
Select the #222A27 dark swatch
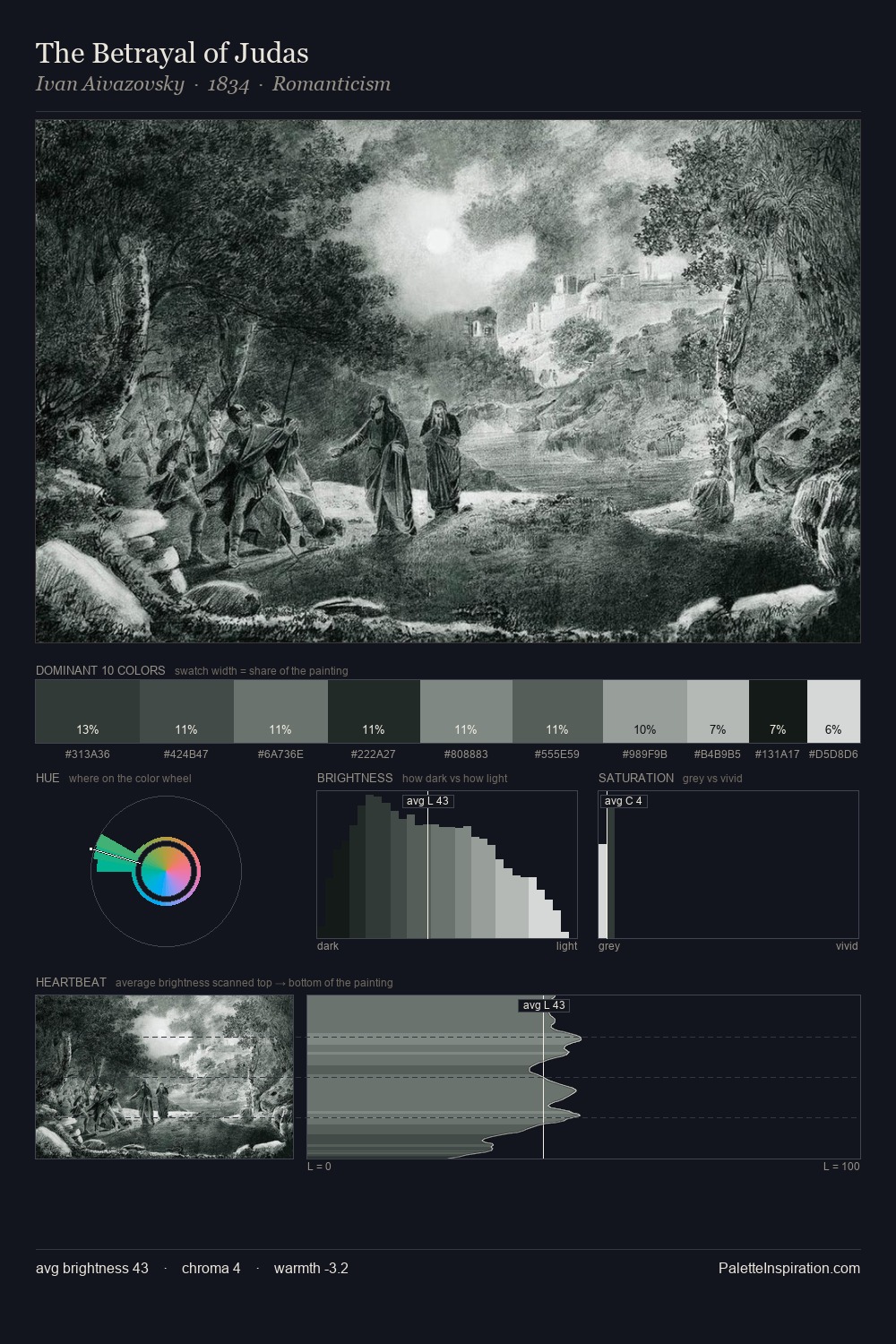[374, 711]
